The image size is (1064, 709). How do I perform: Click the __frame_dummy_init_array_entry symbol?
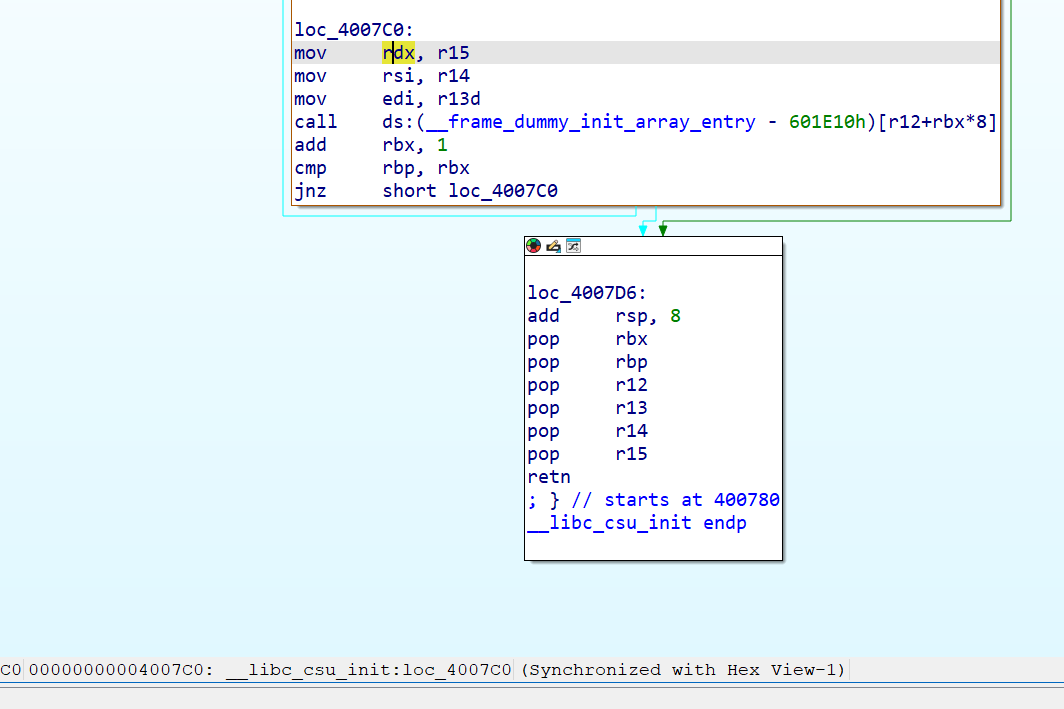coord(590,122)
